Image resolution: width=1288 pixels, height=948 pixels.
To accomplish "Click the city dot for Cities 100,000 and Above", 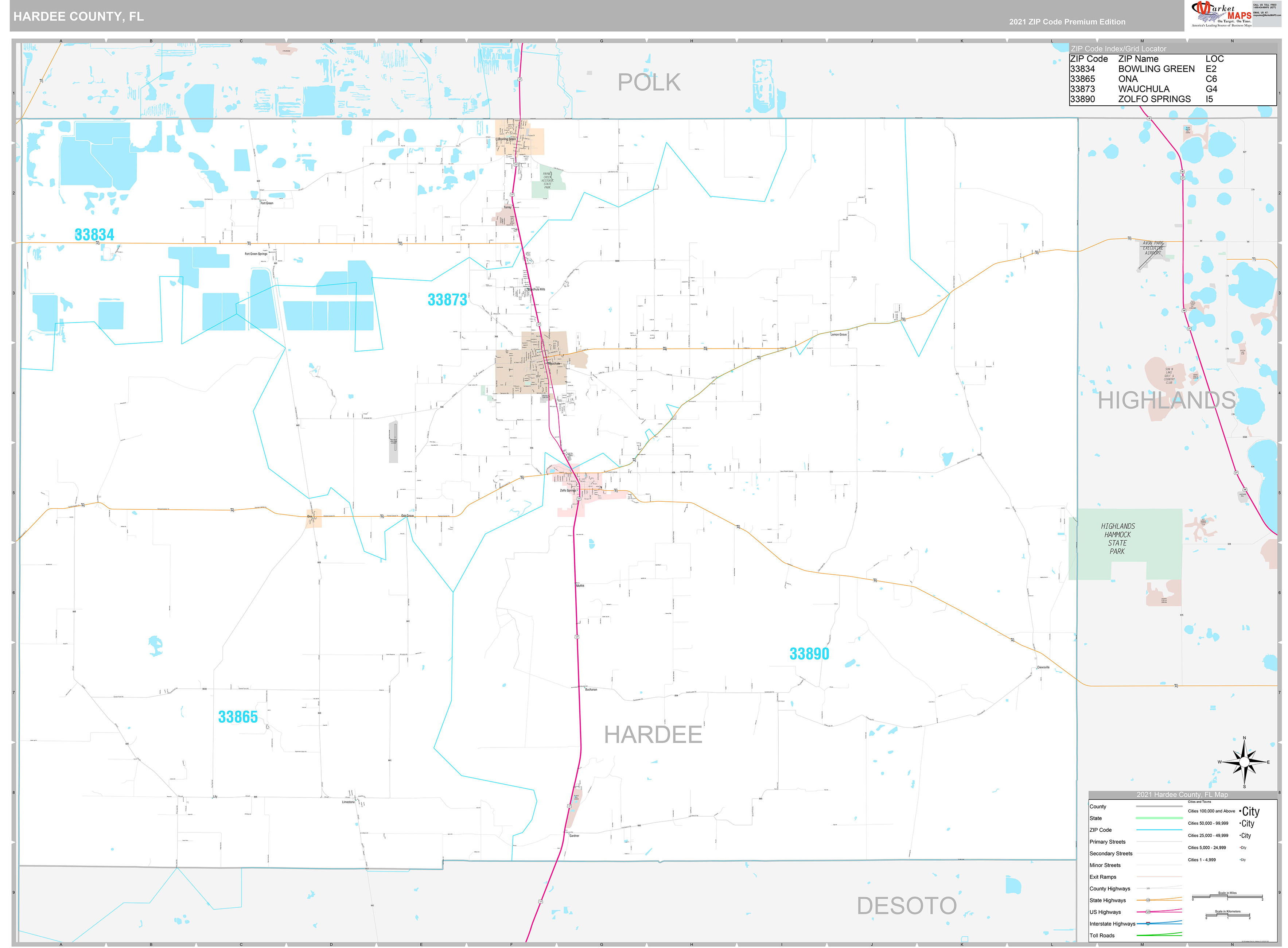I will click(x=1240, y=811).
